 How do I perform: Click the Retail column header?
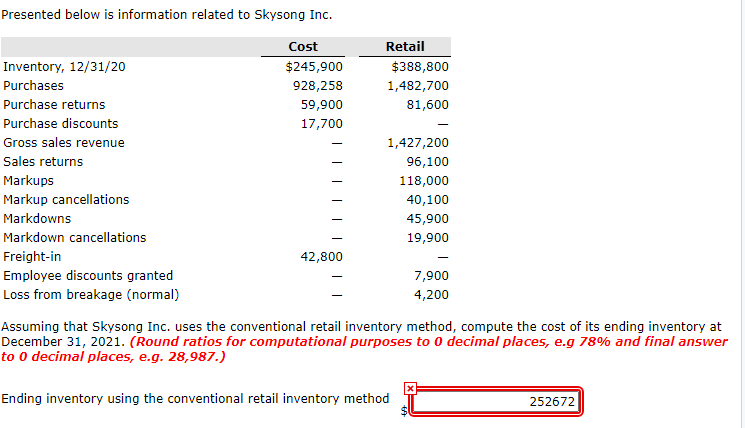[x=405, y=47]
